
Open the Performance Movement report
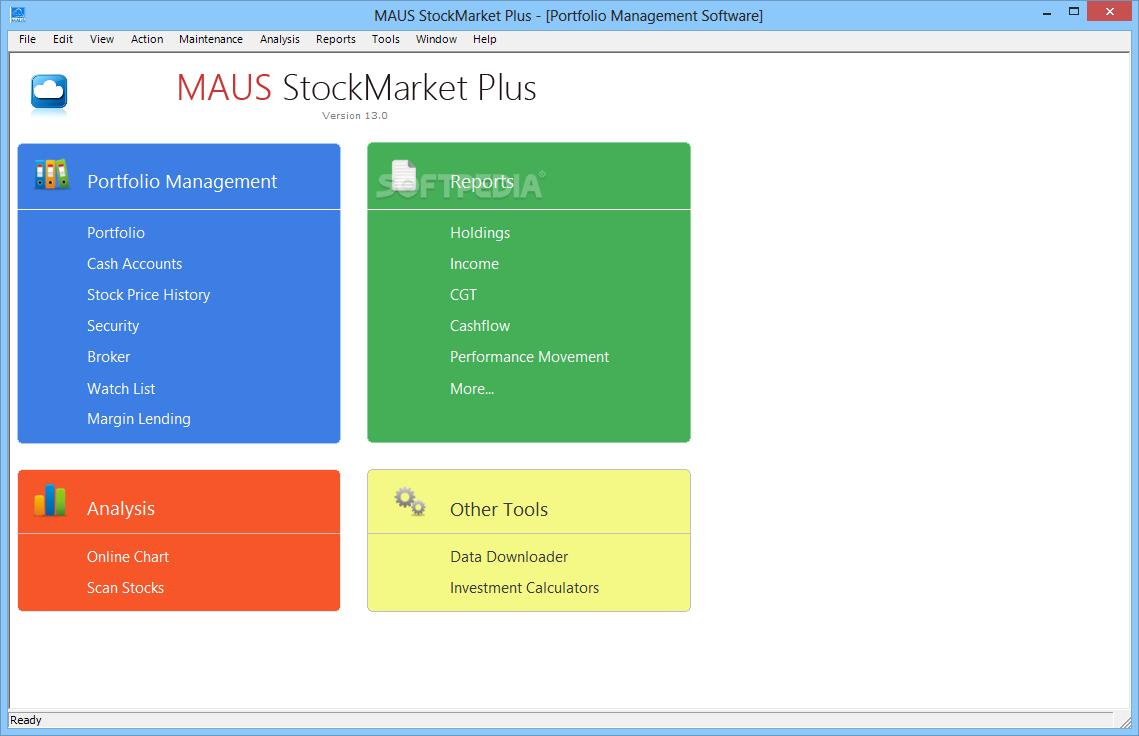(x=530, y=357)
